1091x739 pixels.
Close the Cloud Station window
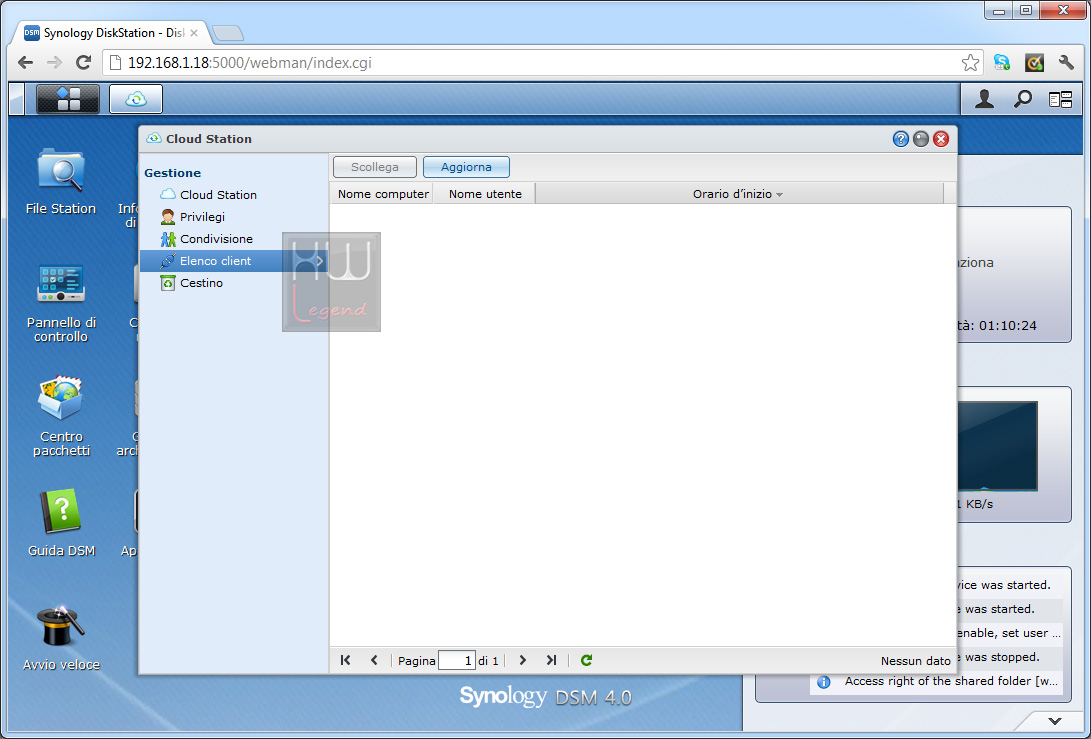(941, 139)
